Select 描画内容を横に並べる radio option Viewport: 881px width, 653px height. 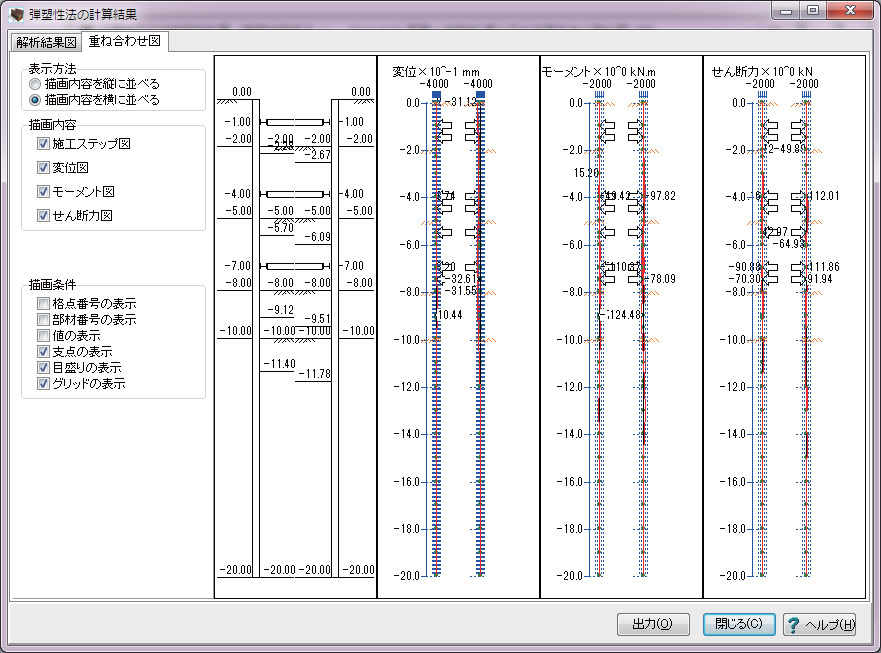pos(36,100)
